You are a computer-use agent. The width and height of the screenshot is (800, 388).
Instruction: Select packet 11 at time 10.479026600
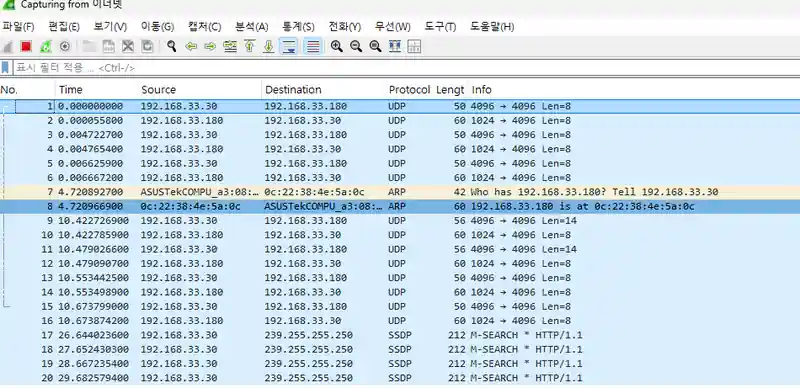(400, 249)
